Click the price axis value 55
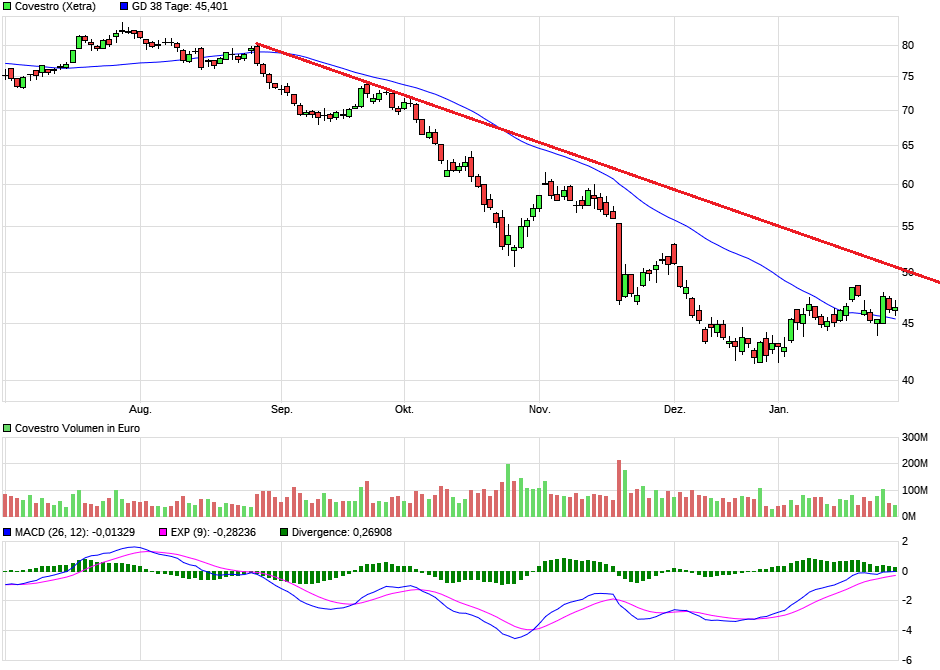The width and height of the screenshot is (940, 670). tap(908, 227)
